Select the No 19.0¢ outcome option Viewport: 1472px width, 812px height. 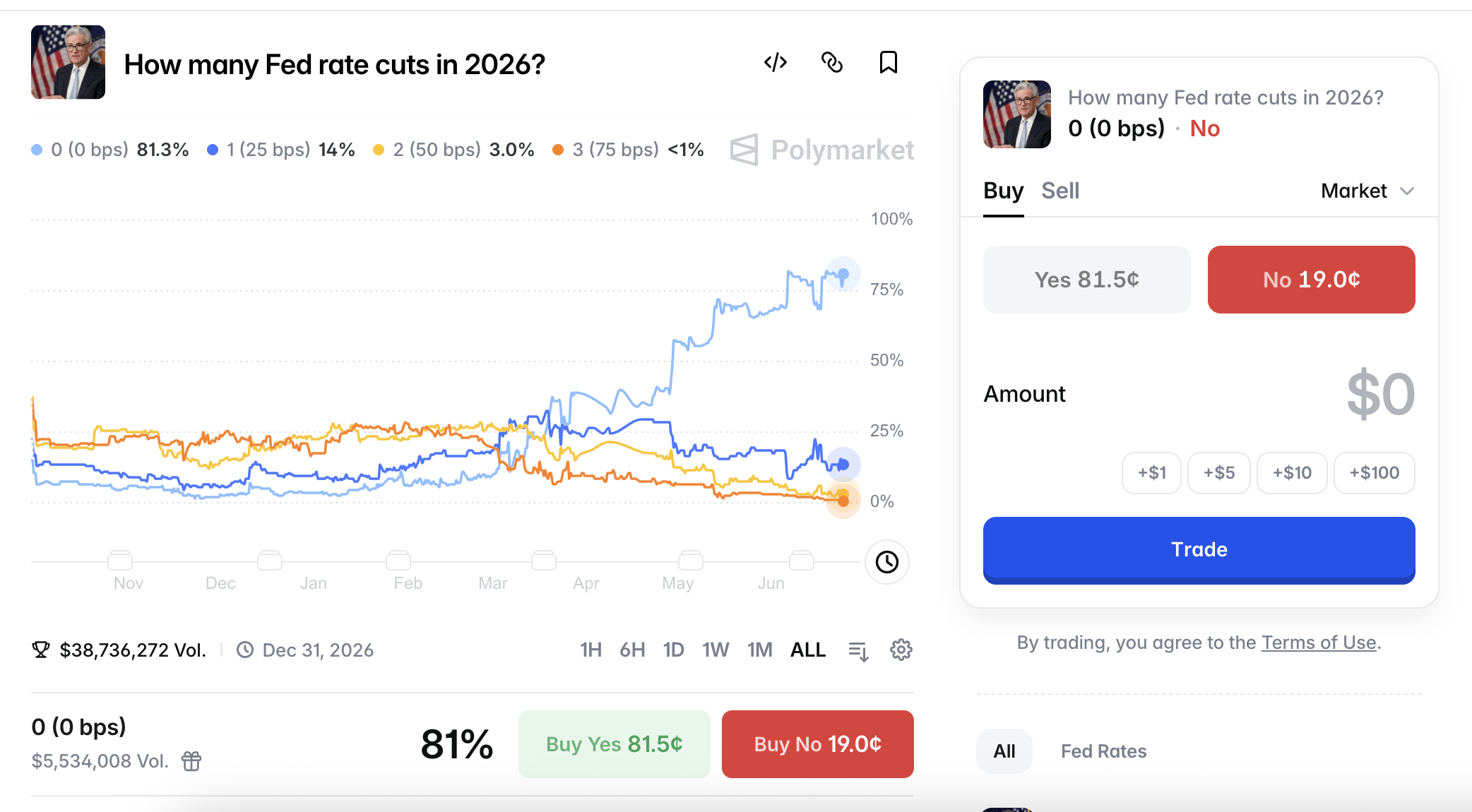click(1311, 280)
